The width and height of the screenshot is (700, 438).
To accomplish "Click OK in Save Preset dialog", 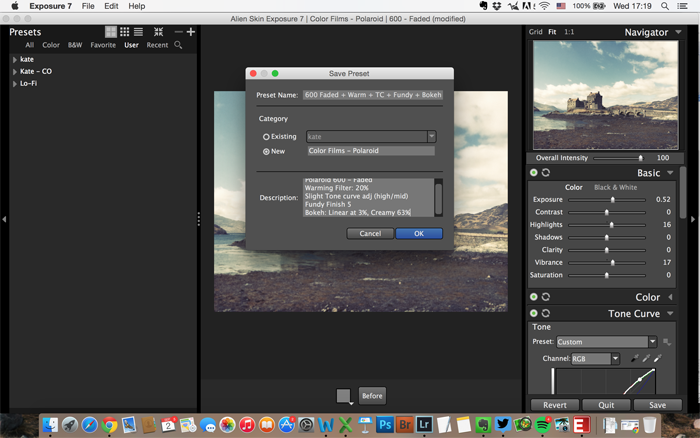I will [419, 234].
